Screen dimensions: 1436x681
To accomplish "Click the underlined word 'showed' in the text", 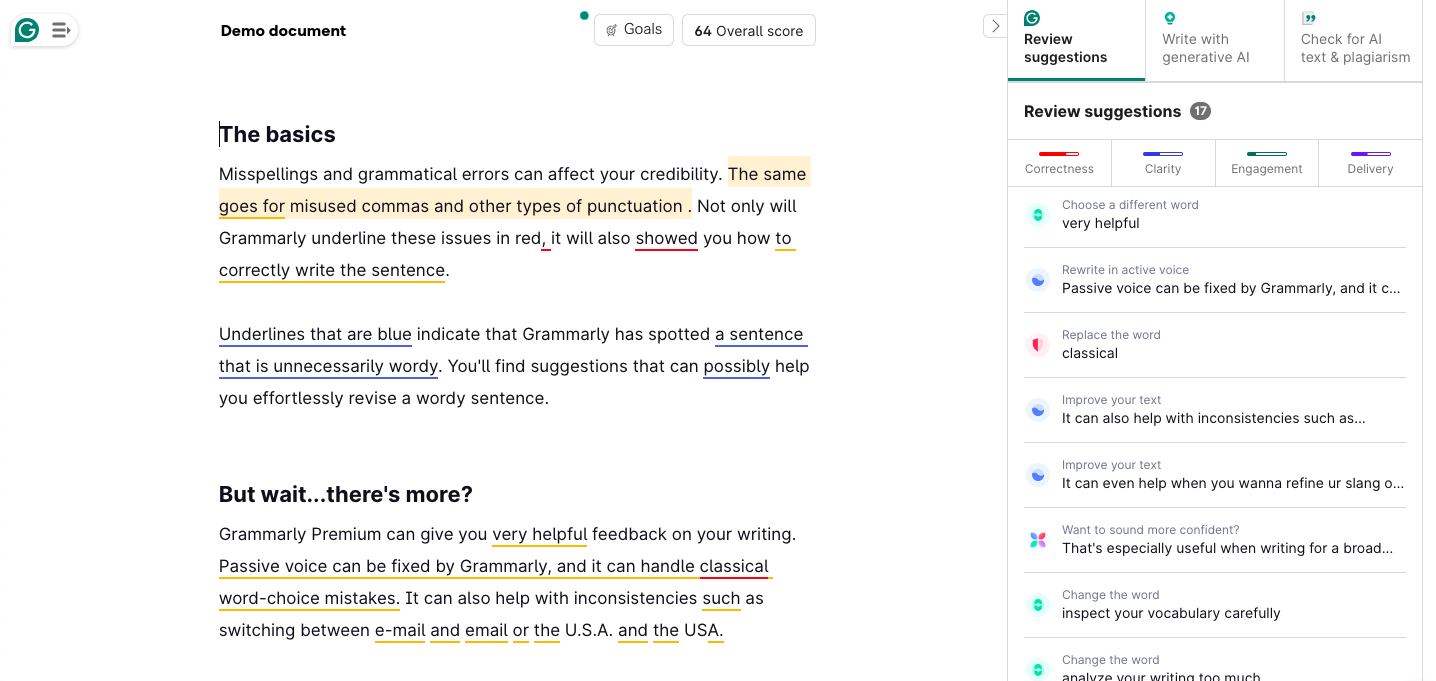I will (666, 238).
